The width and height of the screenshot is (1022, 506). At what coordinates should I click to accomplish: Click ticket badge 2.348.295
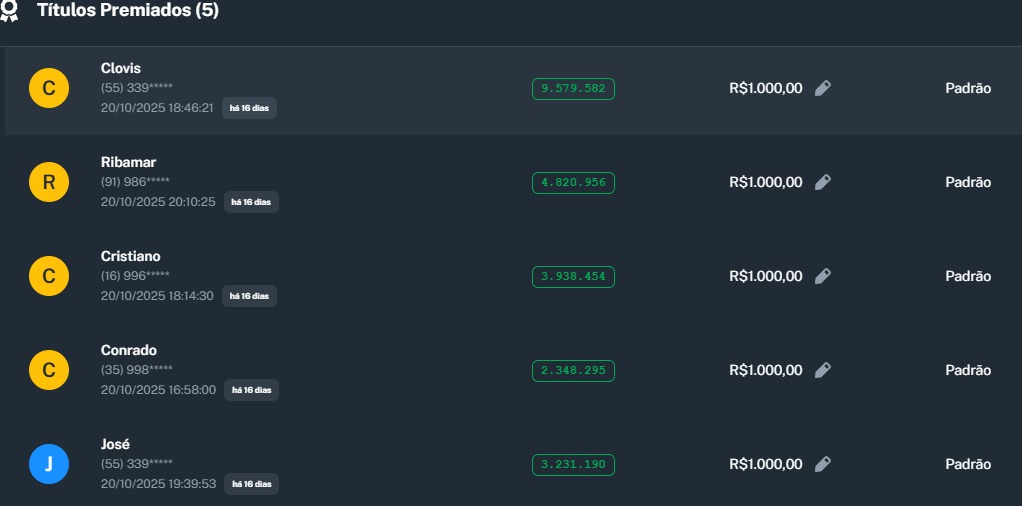(573, 370)
